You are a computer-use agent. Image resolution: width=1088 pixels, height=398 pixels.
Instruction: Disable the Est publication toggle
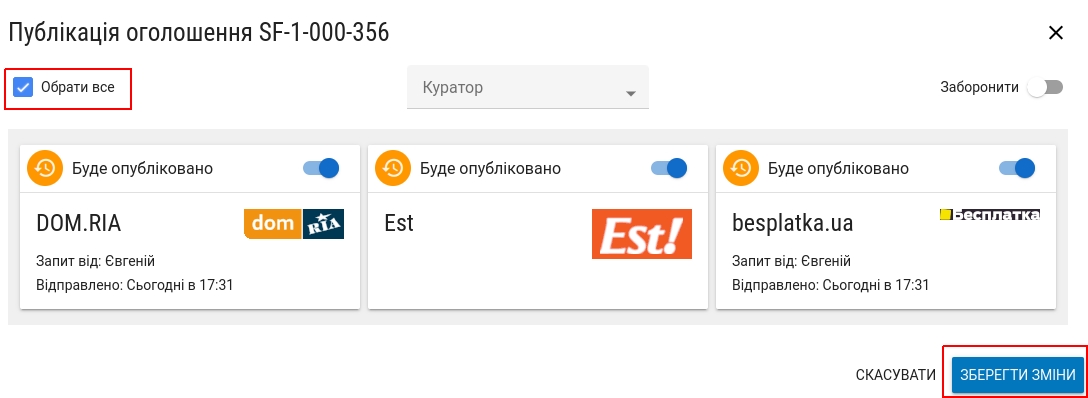coord(669,168)
